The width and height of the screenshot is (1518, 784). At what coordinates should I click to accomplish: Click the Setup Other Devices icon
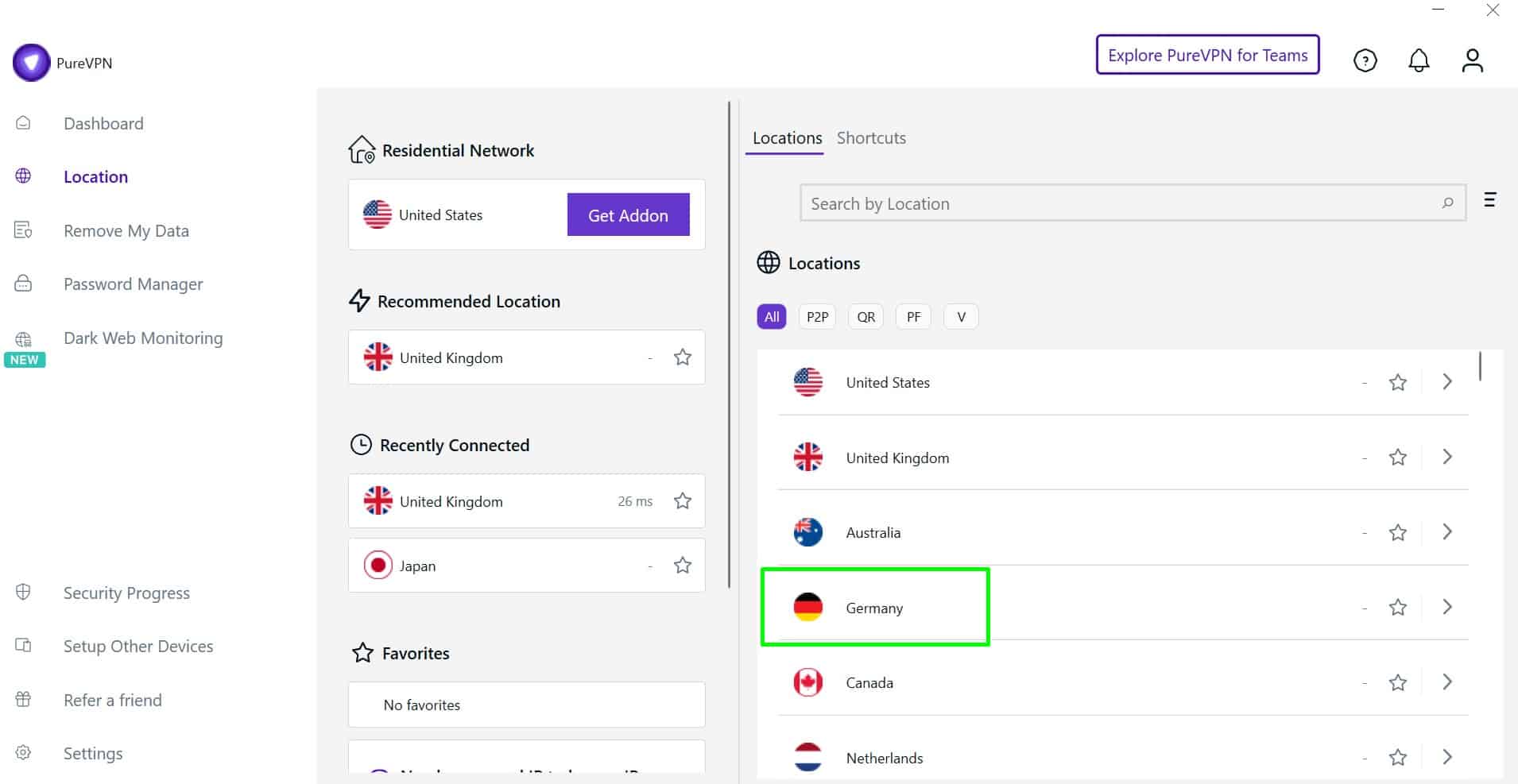click(x=23, y=646)
